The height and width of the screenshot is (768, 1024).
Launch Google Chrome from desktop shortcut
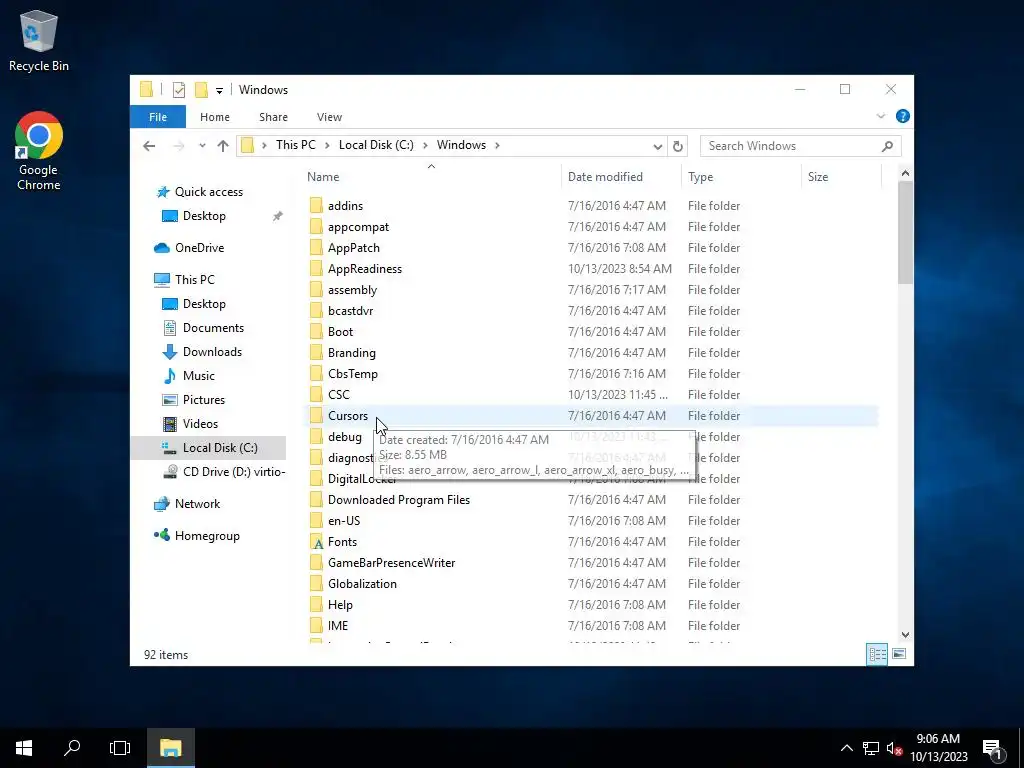tap(39, 152)
